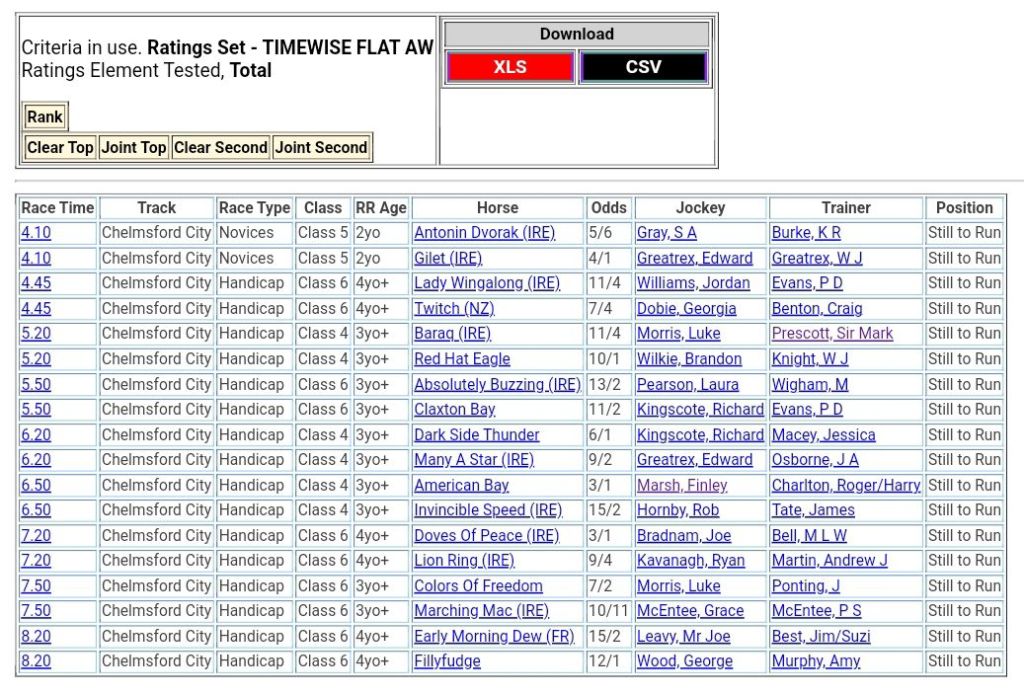Image resolution: width=1024 pixels, height=695 pixels.
Task: Open horse Marching Mac (IRE)
Action: [481, 611]
